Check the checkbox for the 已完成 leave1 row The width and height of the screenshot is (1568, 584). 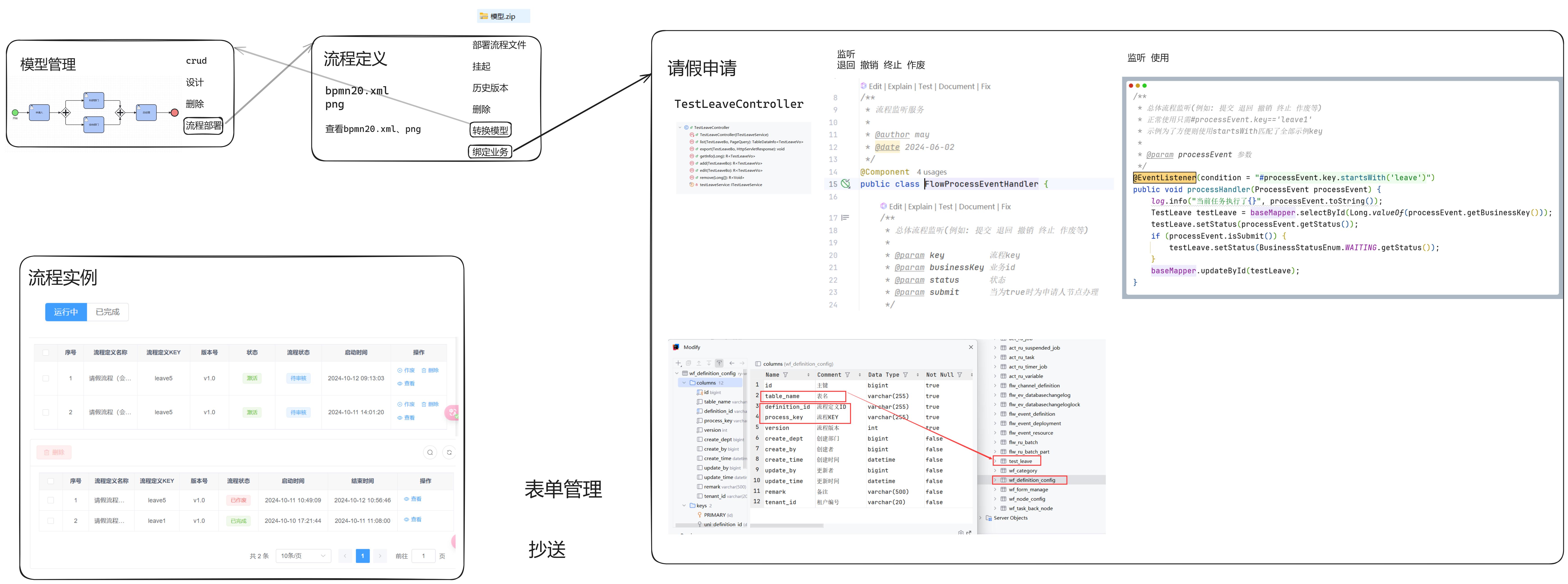click(x=50, y=521)
